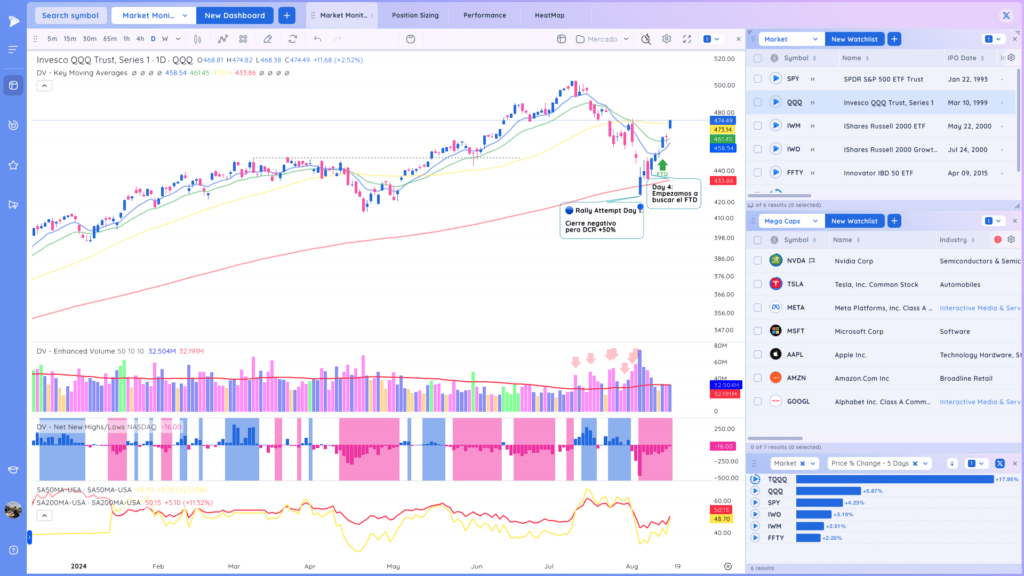
Task: Click the Search symbol field
Action: pos(70,15)
